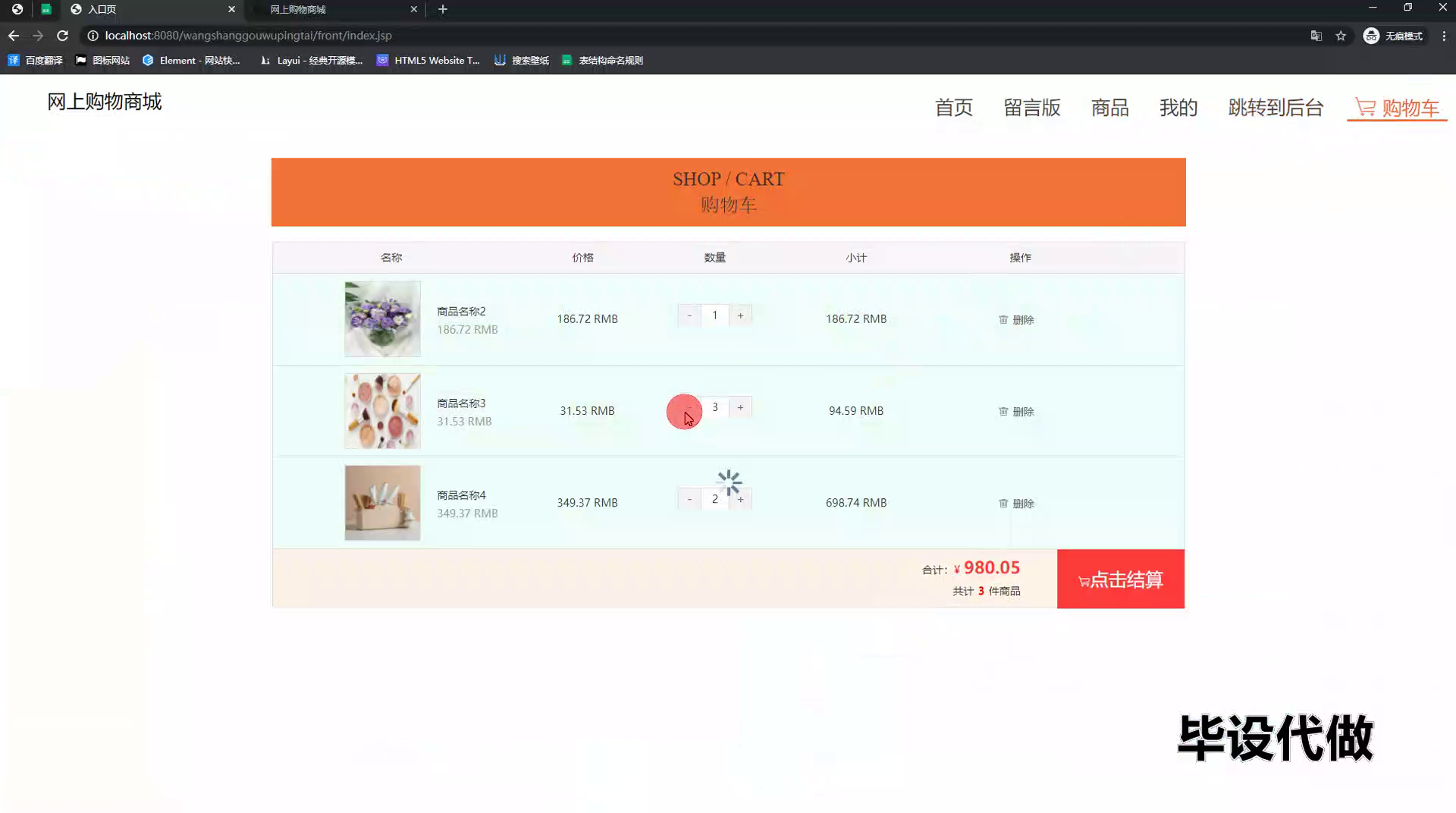Switch to the 入口页 tab
The image size is (1456, 813).
[x=152, y=9]
